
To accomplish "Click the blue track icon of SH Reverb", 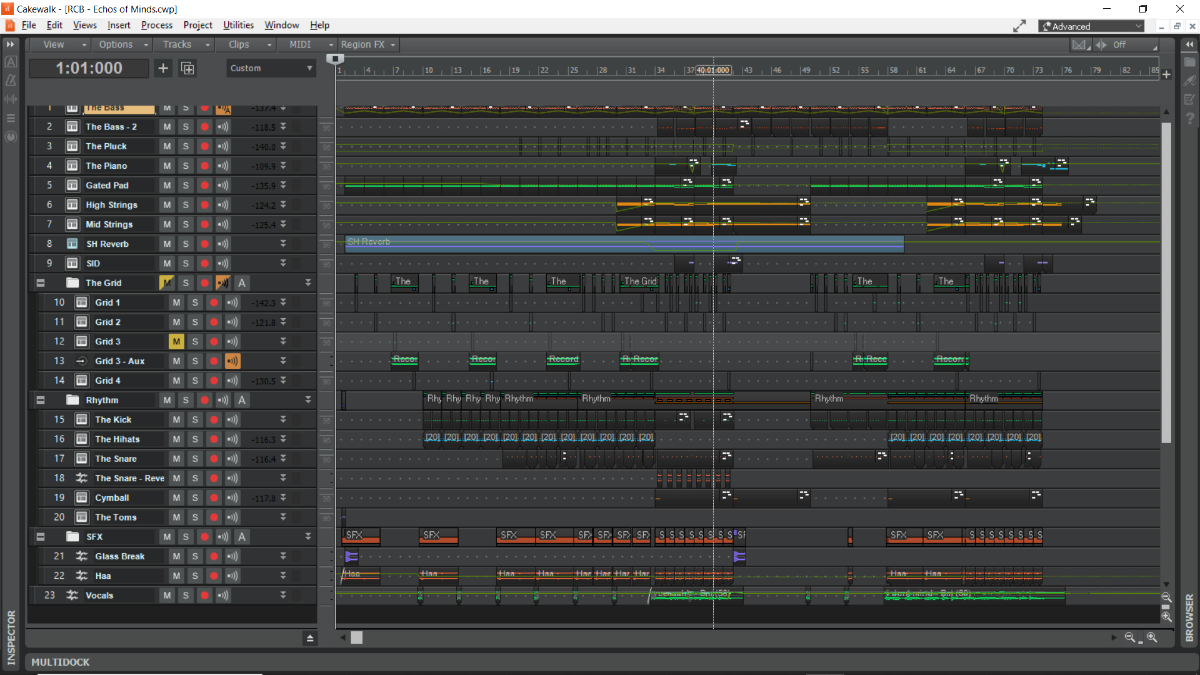I will point(72,244).
